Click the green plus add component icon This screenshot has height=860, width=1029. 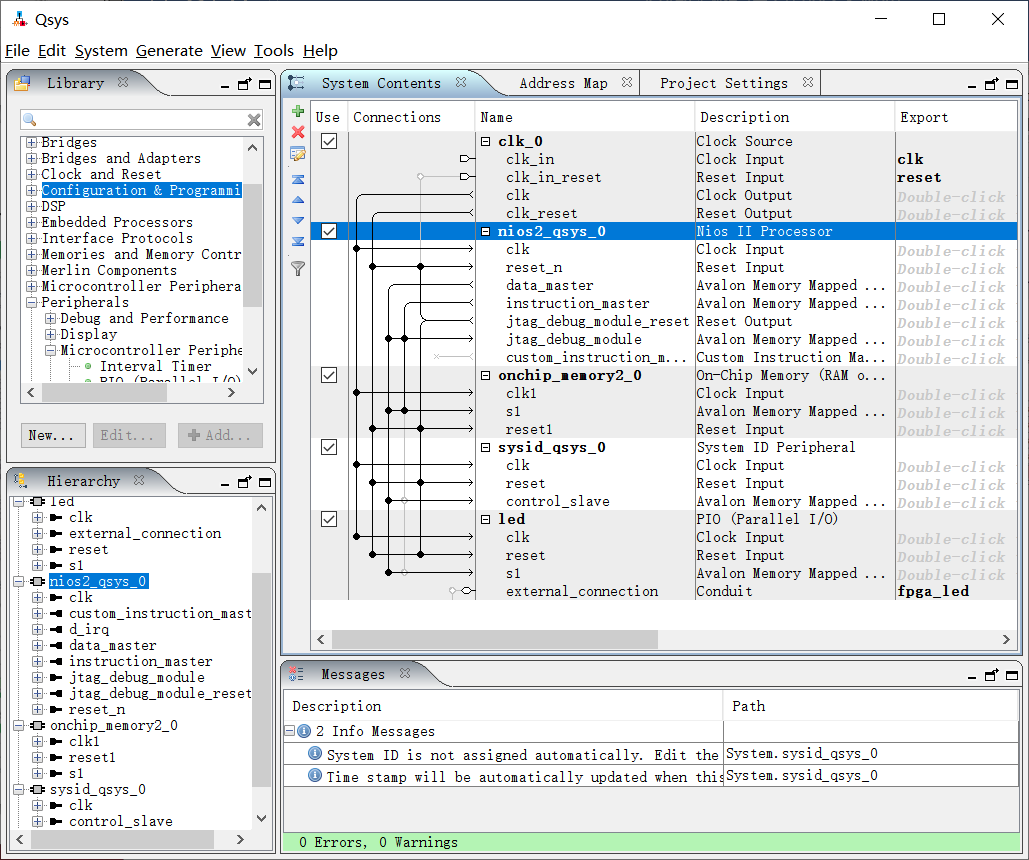(297, 111)
